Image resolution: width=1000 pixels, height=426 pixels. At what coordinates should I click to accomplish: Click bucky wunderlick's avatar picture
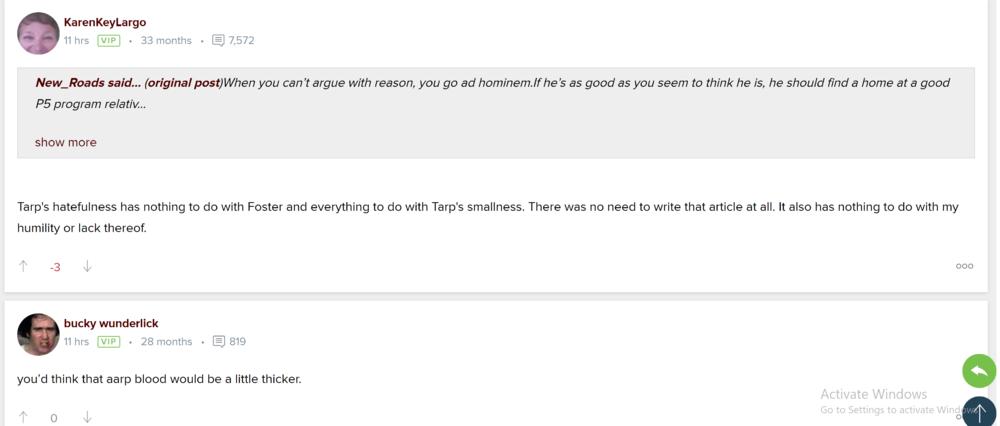(38, 334)
